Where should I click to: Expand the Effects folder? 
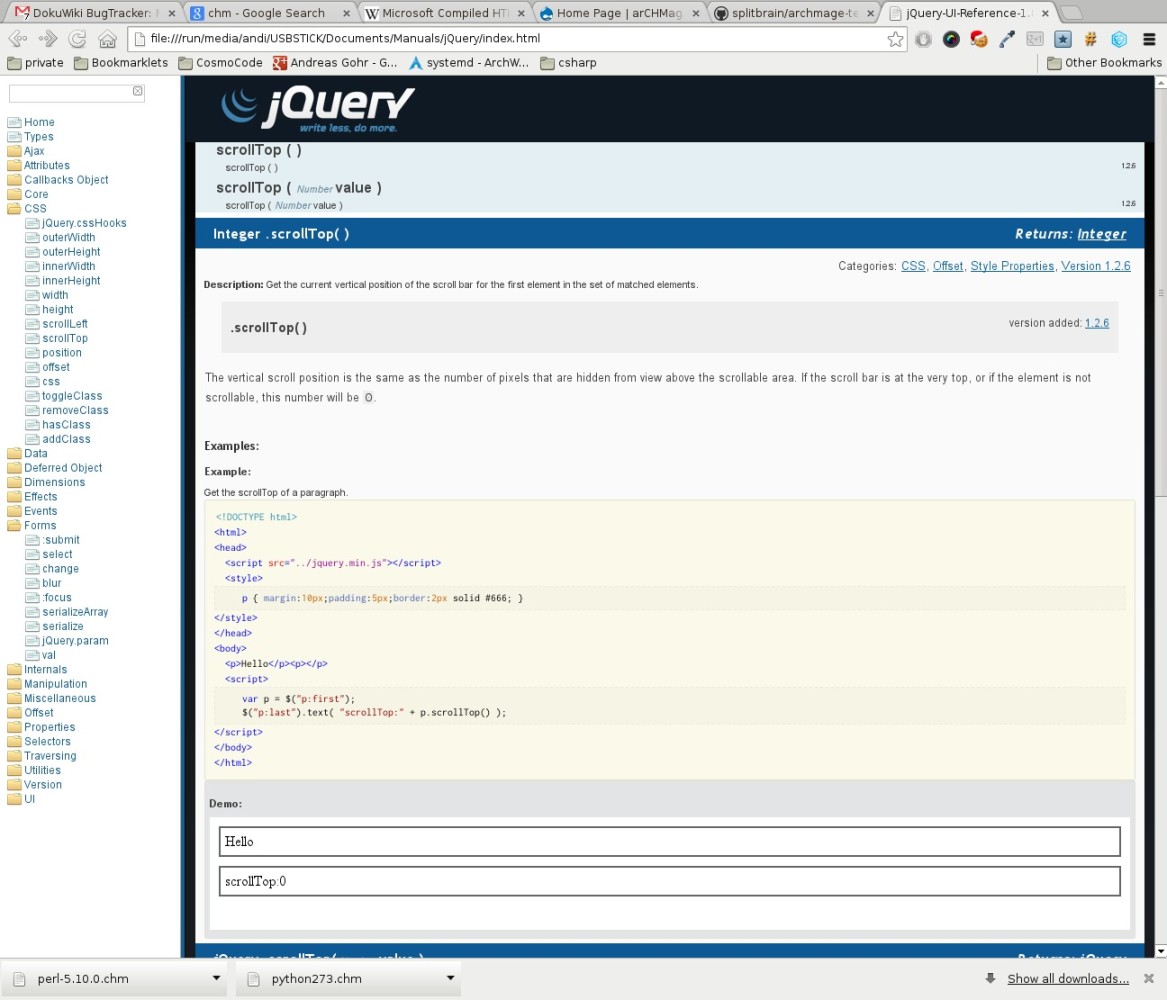point(40,496)
